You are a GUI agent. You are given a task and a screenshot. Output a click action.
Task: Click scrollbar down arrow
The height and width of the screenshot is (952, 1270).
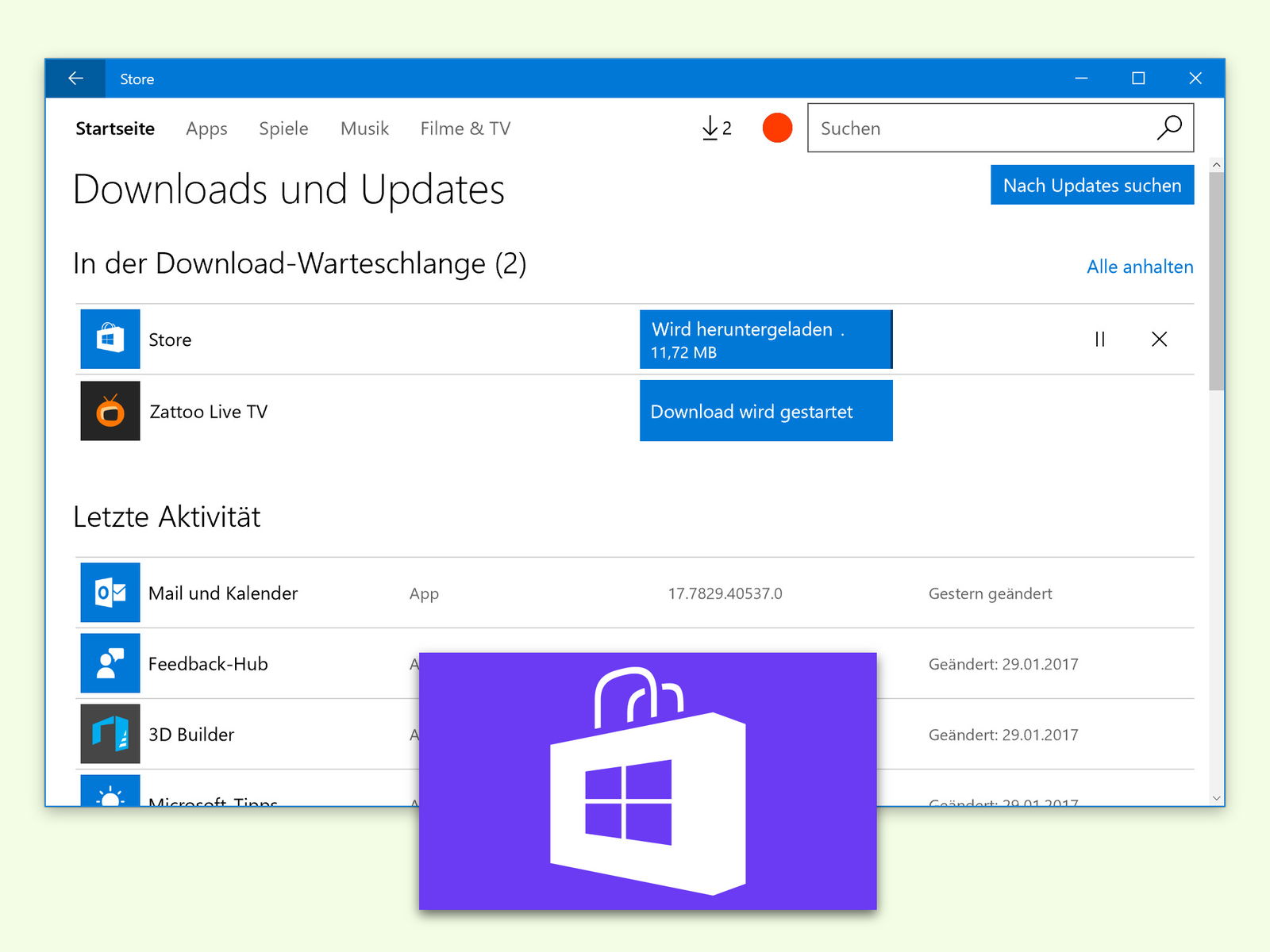1216,798
